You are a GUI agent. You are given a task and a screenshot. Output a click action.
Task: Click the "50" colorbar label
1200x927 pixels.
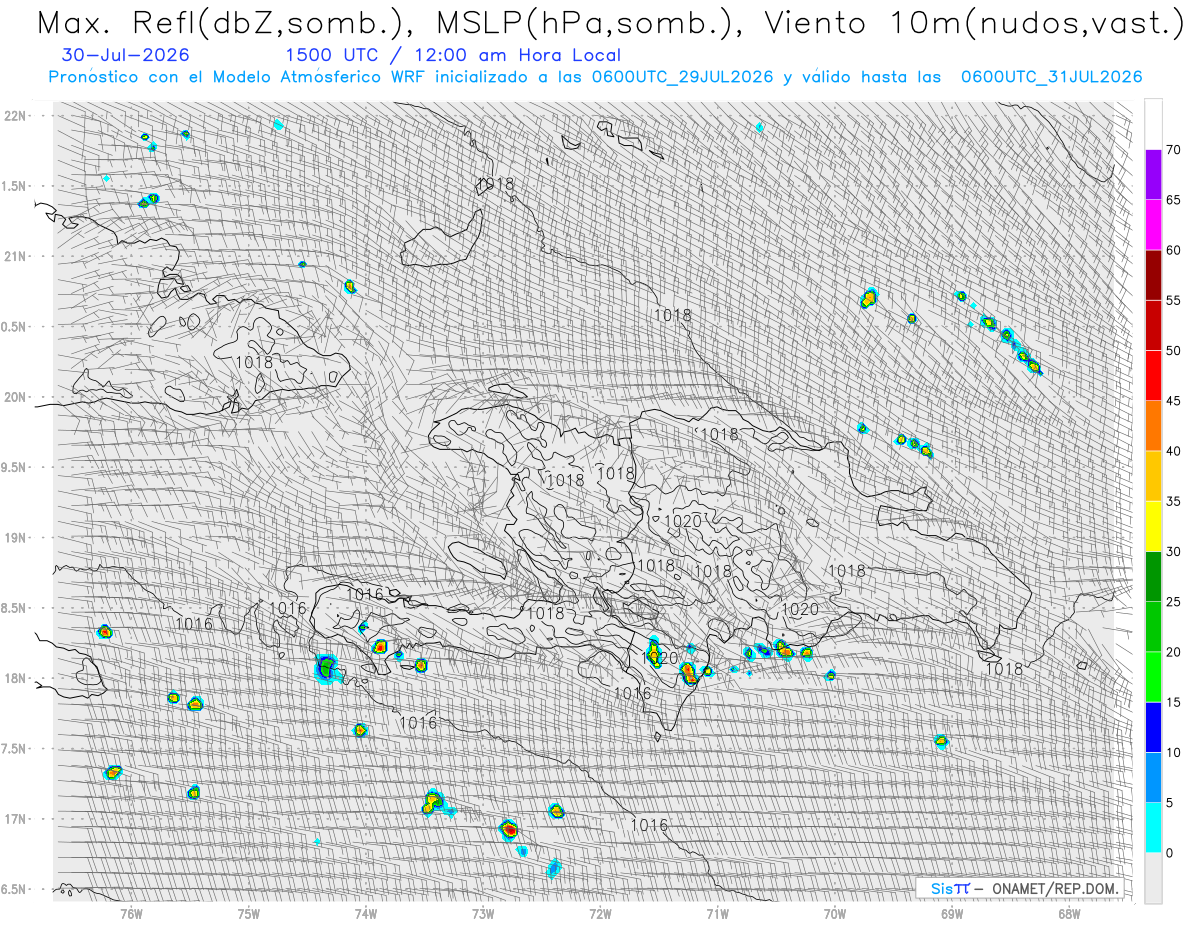(x=1173, y=350)
